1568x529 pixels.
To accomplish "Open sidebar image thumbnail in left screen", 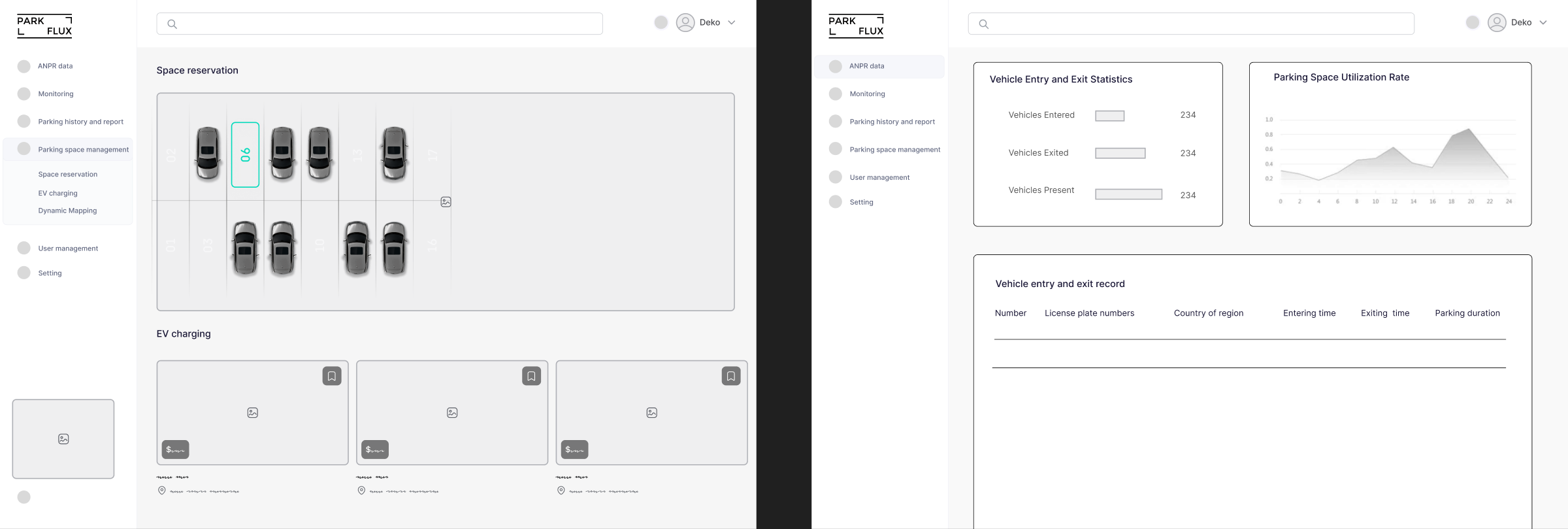I will click(63, 439).
